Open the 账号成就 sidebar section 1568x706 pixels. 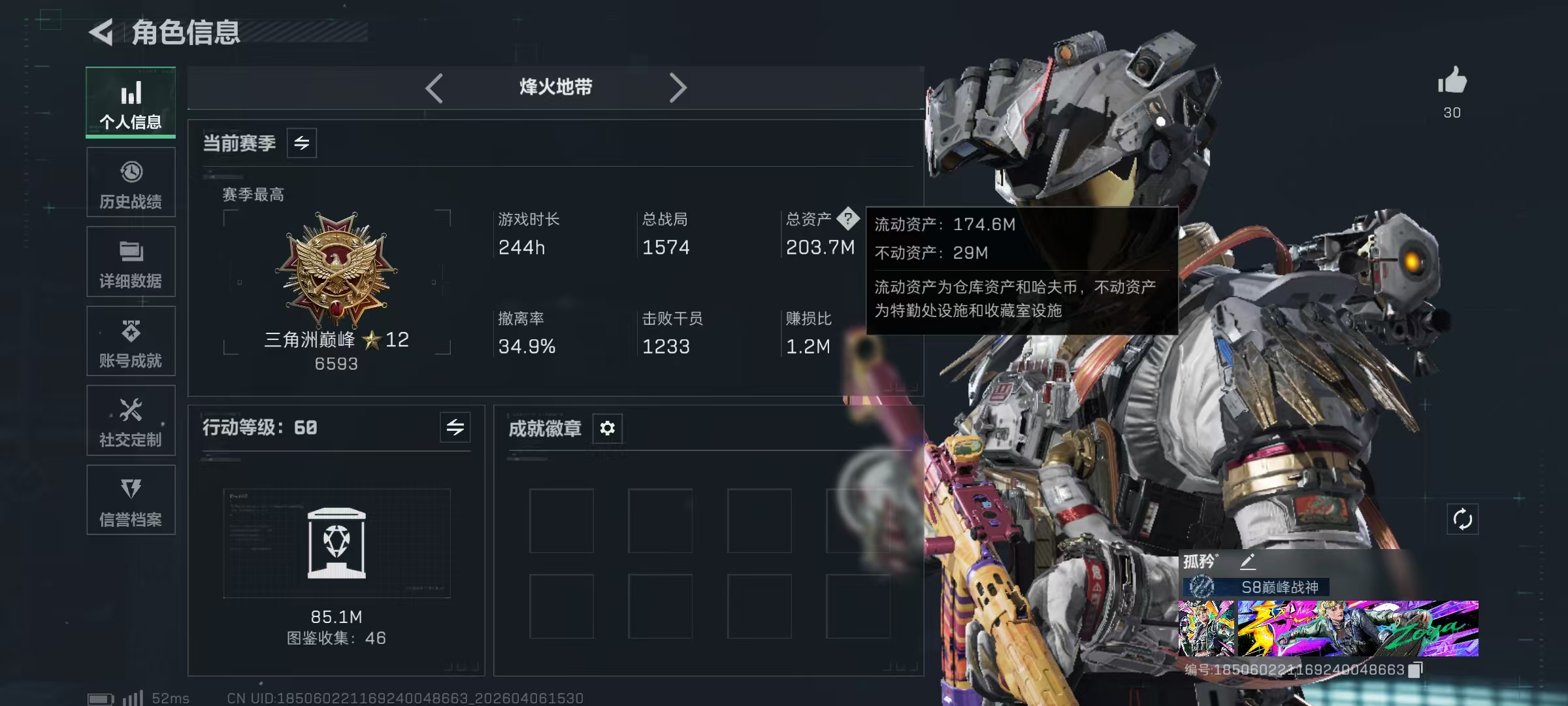coord(131,341)
